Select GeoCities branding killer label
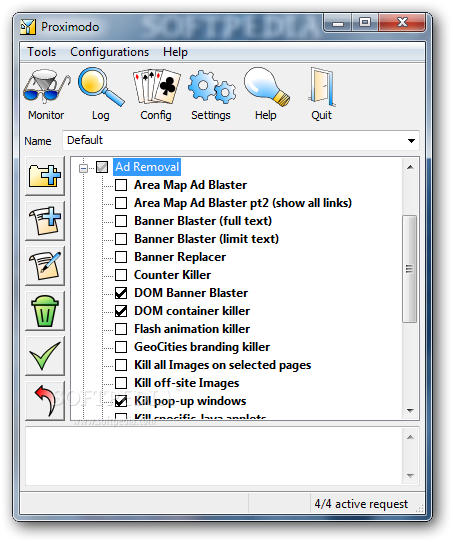 click(202, 347)
